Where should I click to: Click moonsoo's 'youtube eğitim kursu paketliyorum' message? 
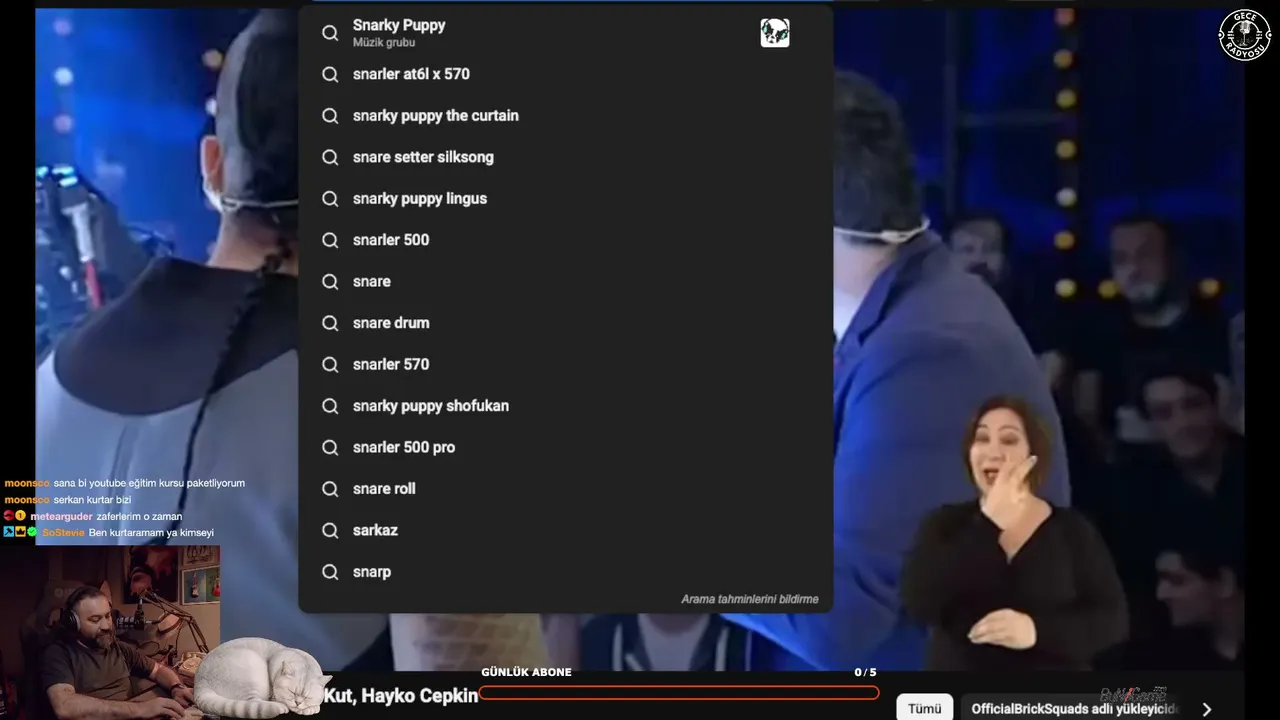tap(149, 483)
